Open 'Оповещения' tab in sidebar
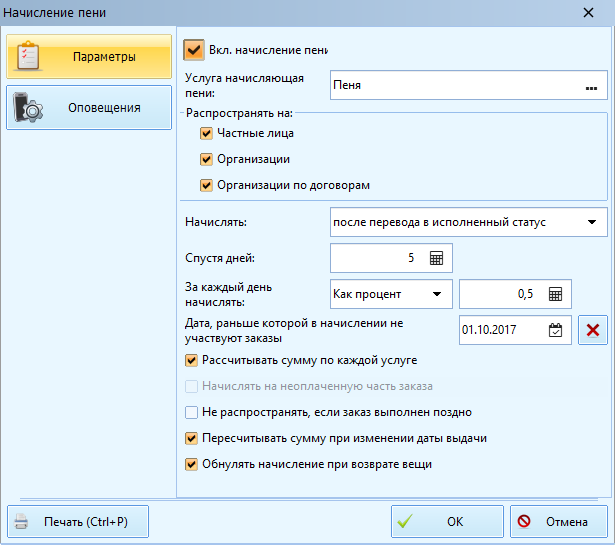The height and width of the screenshot is (545, 615). click(88, 108)
